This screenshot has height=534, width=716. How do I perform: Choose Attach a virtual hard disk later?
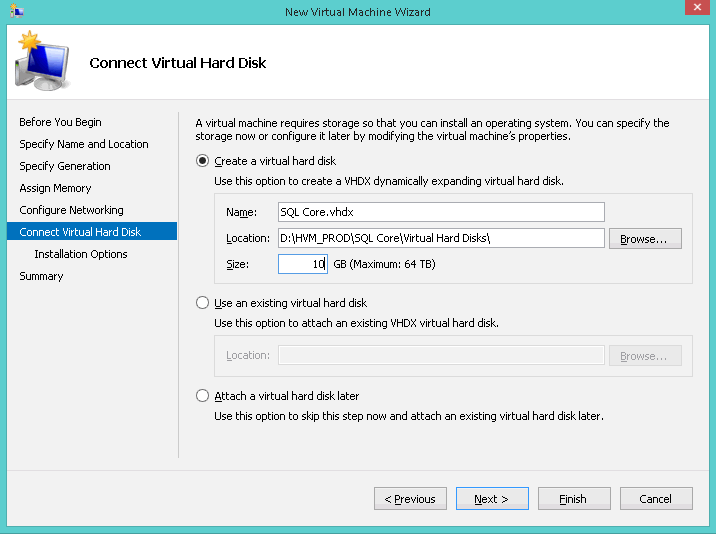click(203, 396)
